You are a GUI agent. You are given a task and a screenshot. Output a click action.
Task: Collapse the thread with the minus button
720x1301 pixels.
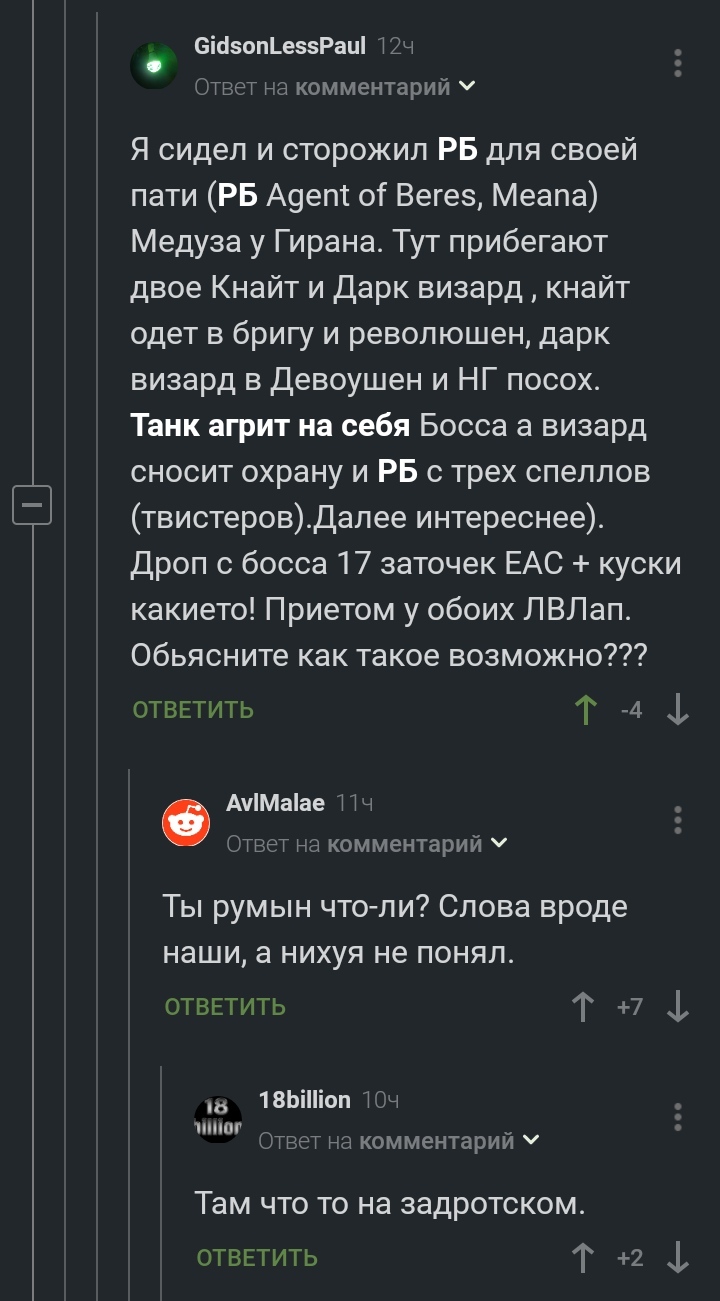coord(33,505)
